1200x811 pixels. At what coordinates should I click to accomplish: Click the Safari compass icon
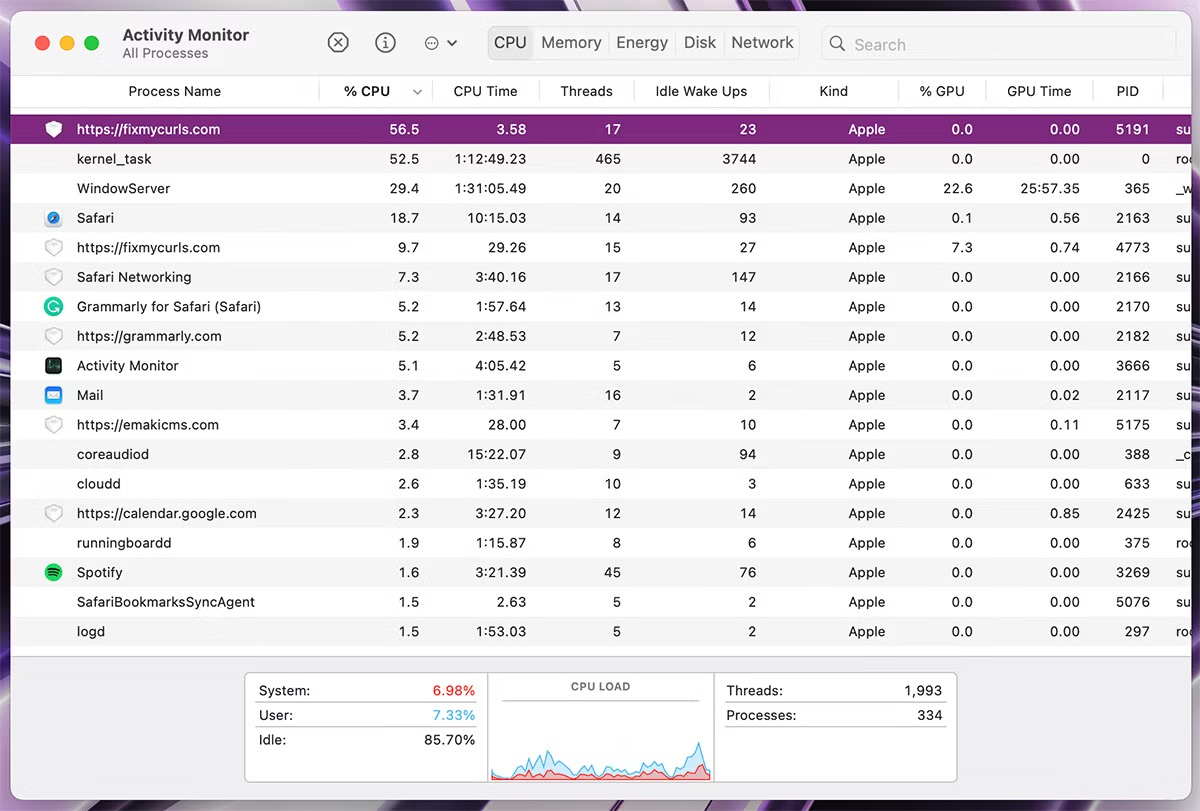pos(54,218)
